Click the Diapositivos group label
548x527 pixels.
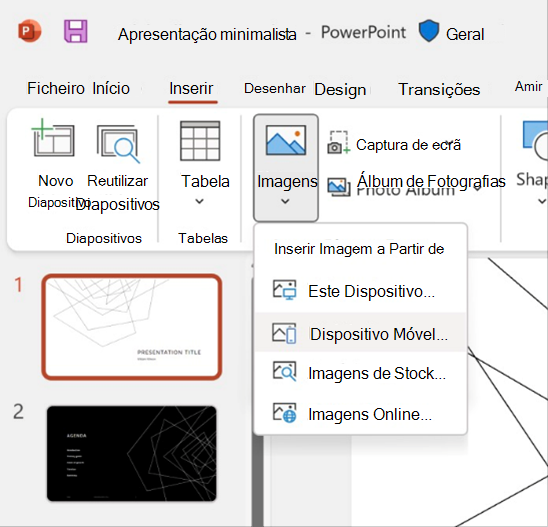click(x=104, y=238)
